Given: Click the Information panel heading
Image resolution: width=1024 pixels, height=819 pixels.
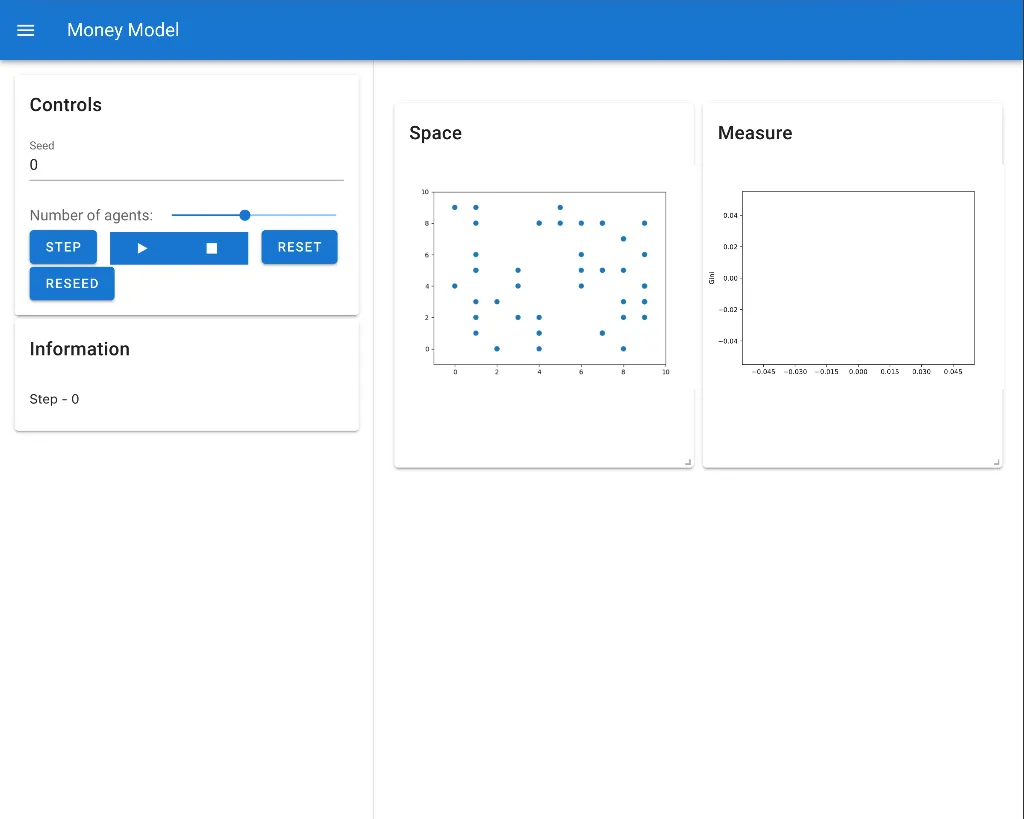Looking at the screenshot, I should coord(80,349).
